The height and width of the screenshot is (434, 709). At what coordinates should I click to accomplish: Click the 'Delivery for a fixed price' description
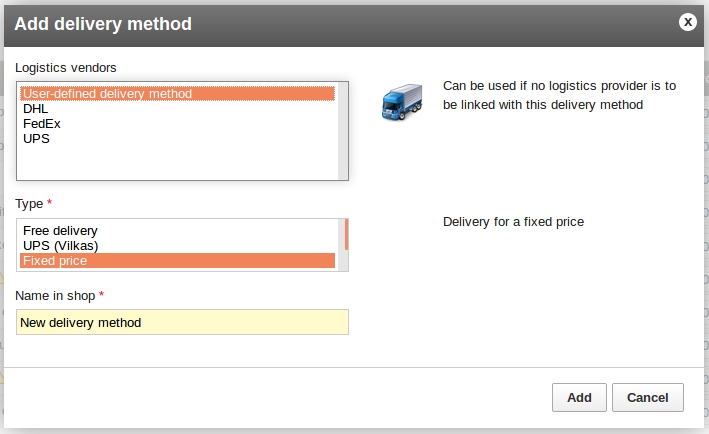pyautogui.click(x=513, y=222)
